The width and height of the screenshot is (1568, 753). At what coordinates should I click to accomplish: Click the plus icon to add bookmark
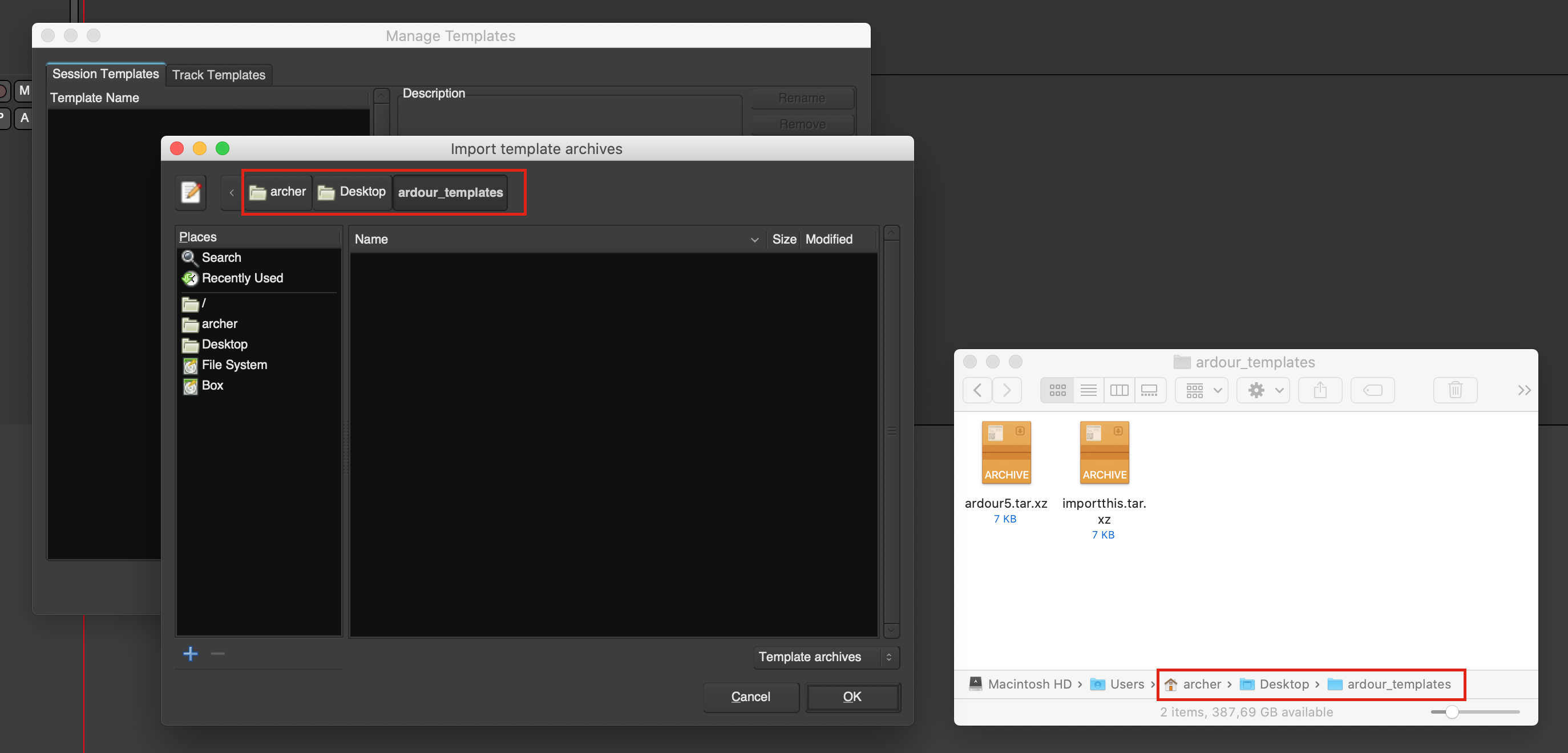(x=191, y=654)
